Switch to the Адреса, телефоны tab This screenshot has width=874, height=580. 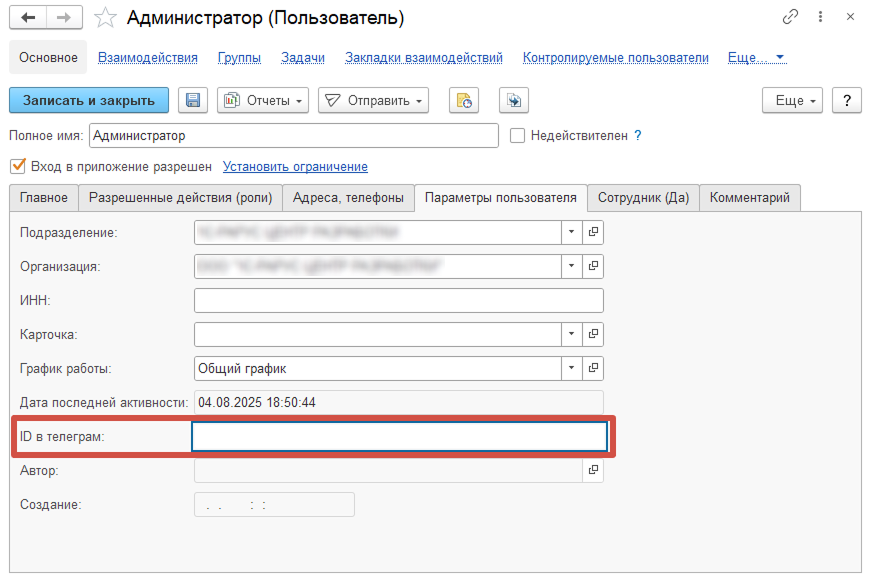click(348, 198)
